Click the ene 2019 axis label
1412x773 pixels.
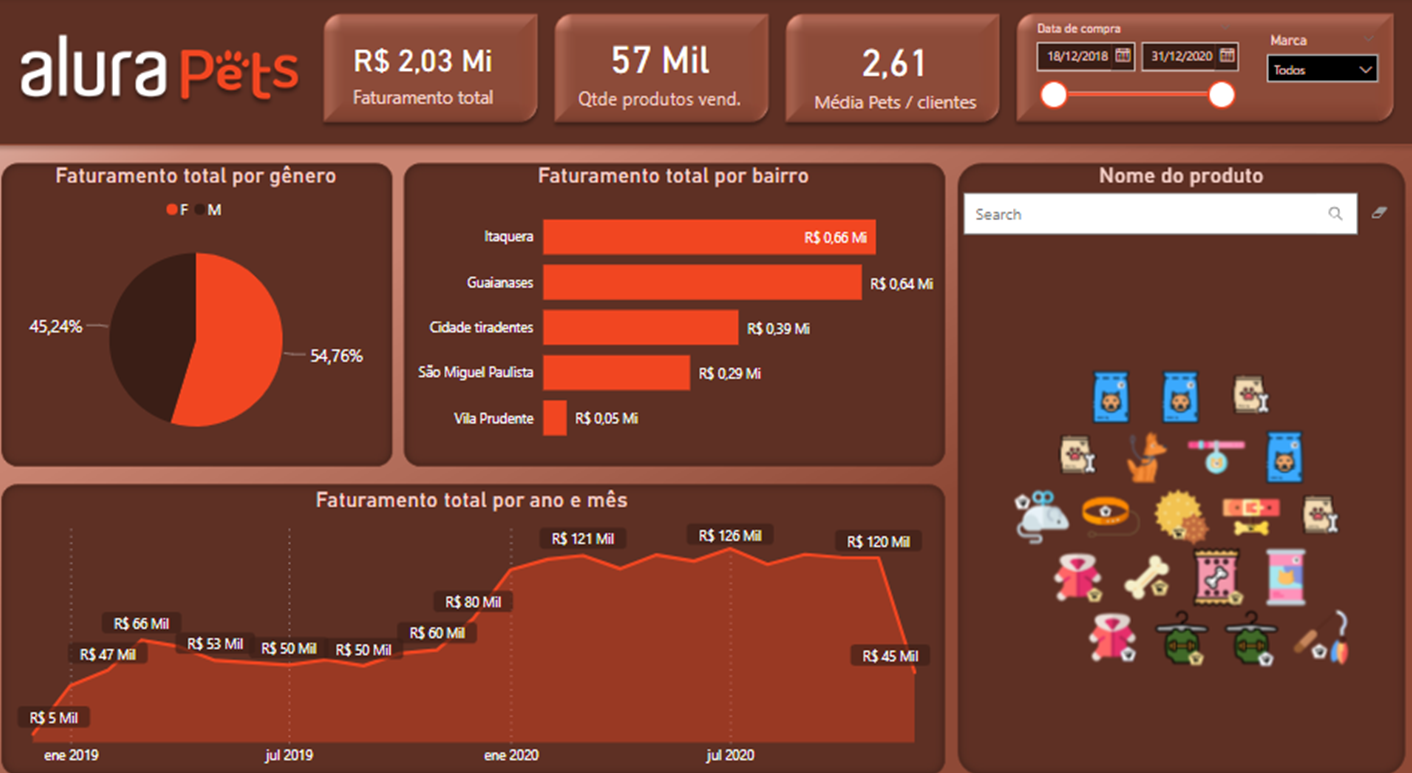71,756
